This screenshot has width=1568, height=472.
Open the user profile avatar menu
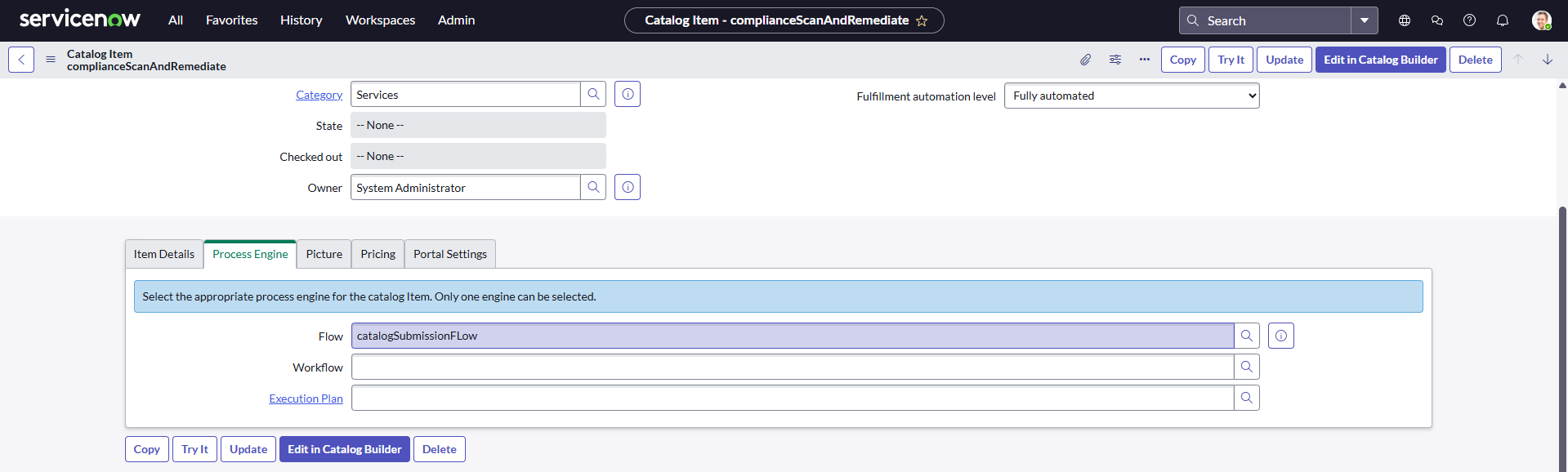point(1541,20)
